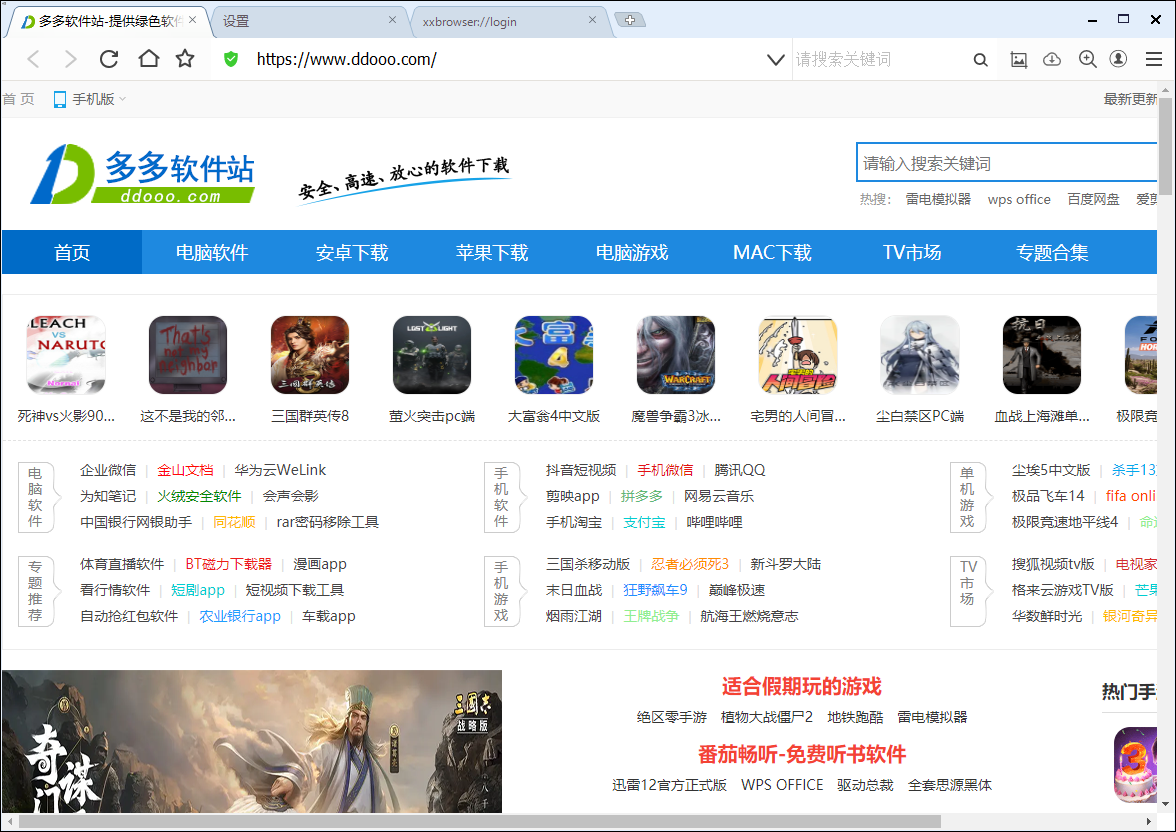Bookmark this page with the star icon
This screenshot has height=832, width=1176.
184,59
